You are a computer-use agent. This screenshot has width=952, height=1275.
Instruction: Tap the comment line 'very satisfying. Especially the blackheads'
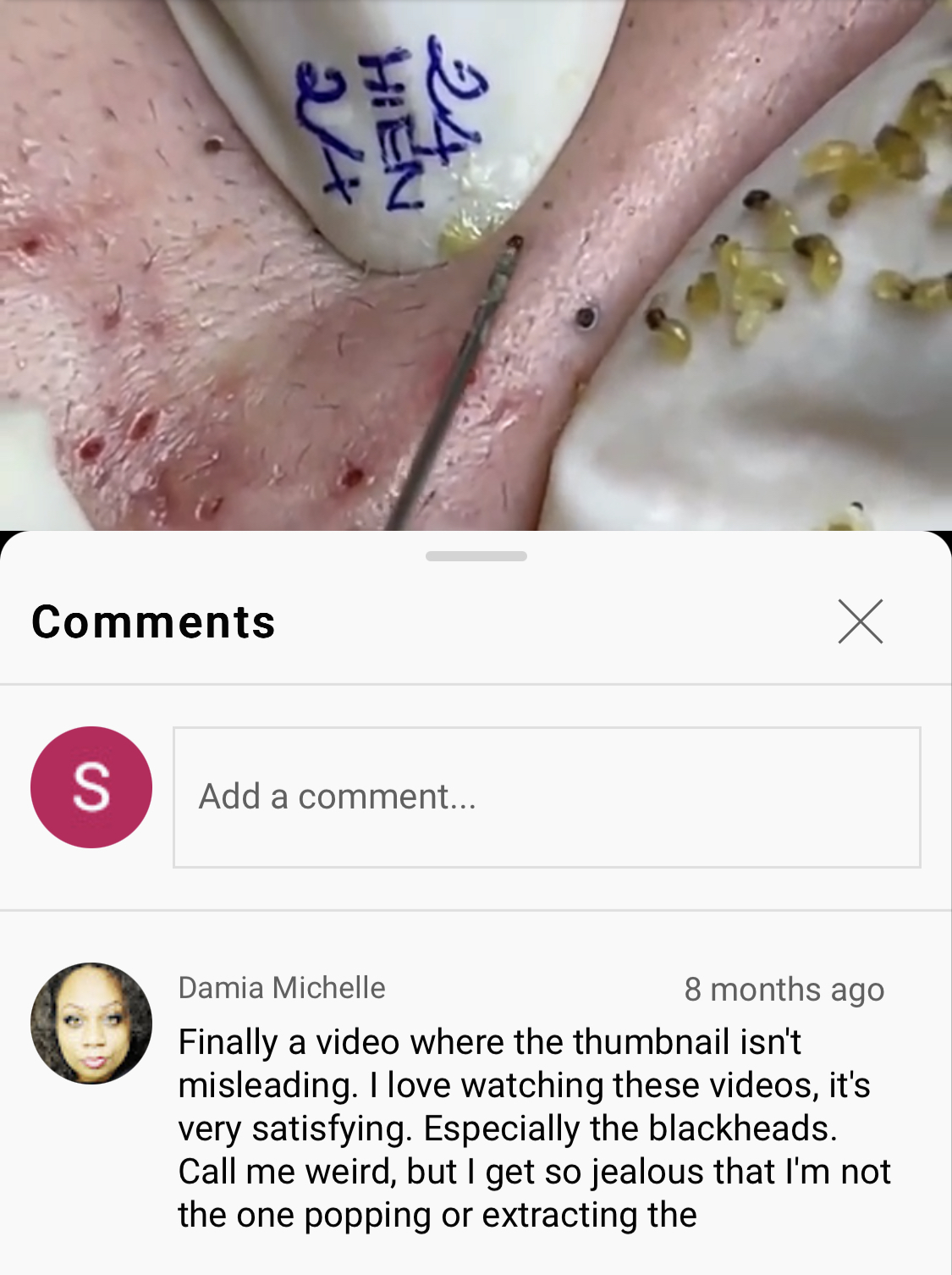(508, 1129)
